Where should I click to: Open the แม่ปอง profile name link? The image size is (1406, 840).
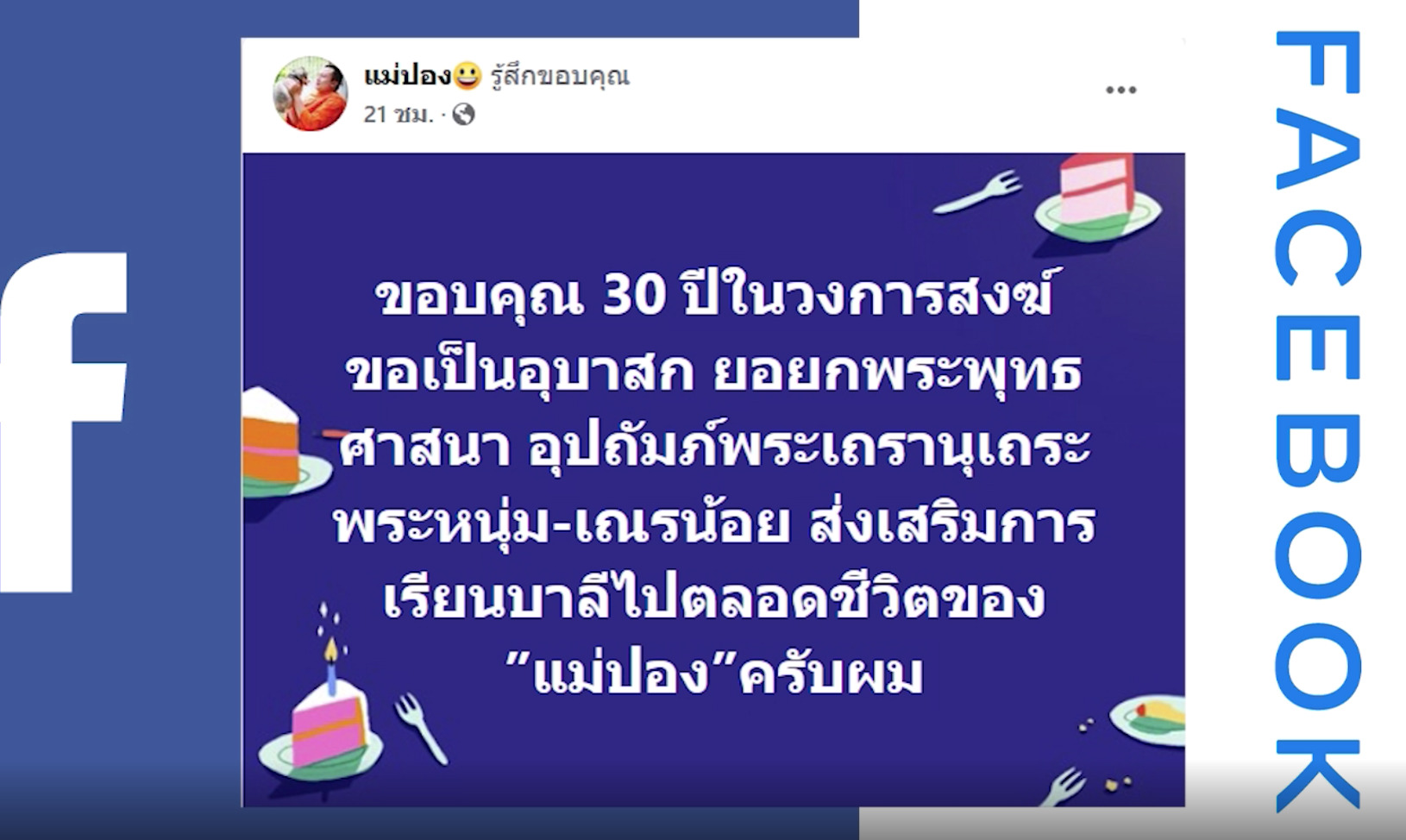[407, 76]
